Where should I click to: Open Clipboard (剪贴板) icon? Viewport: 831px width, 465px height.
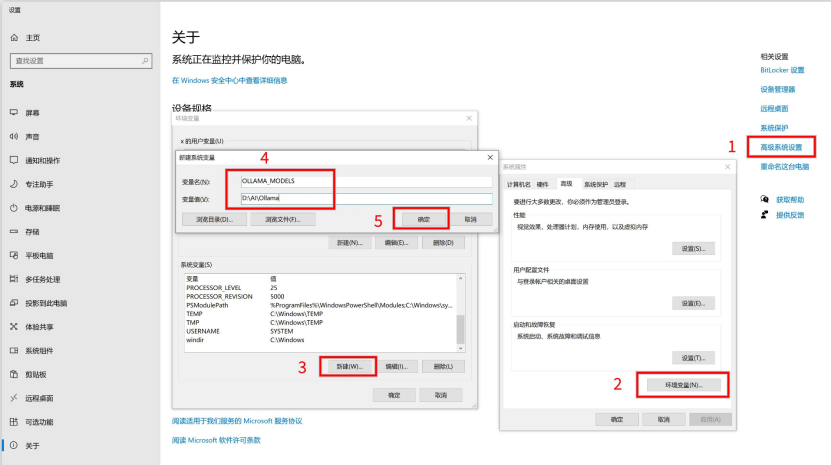tap(14, 374)
